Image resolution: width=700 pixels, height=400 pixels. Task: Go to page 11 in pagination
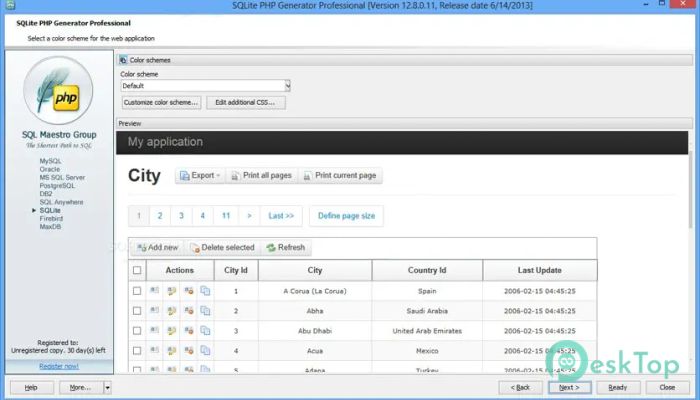click(226, 216)
